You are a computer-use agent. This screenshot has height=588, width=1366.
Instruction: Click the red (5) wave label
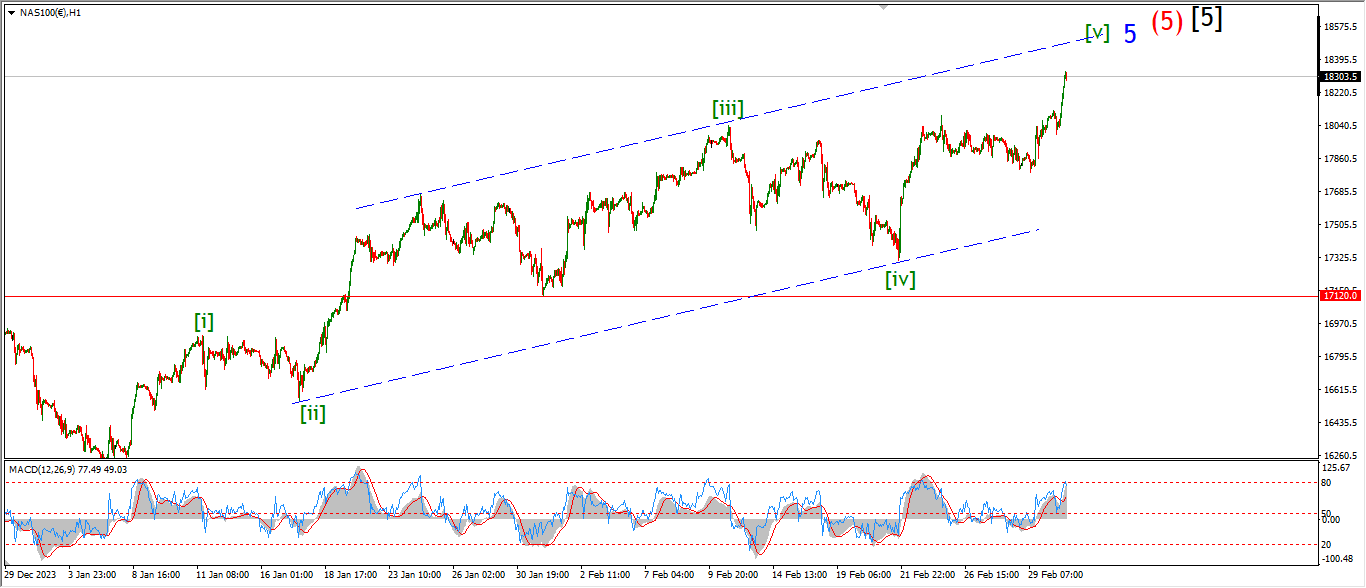pos(1167,22)
